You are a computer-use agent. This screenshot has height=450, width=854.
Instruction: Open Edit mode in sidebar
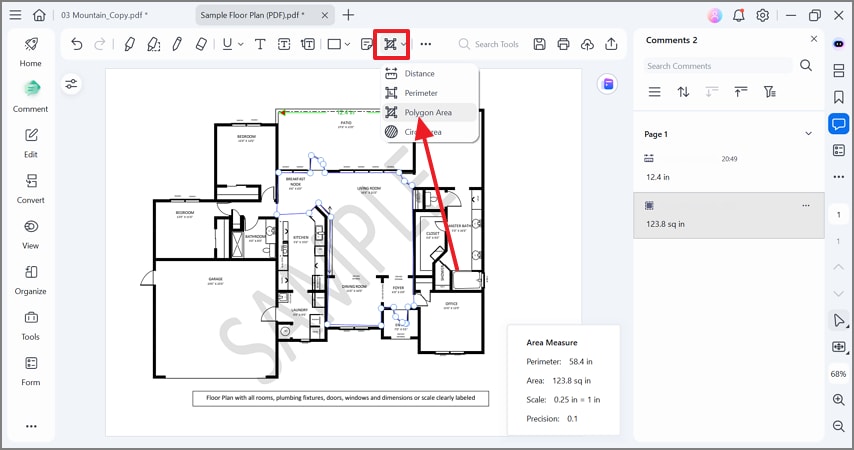(x=30, y=143)
